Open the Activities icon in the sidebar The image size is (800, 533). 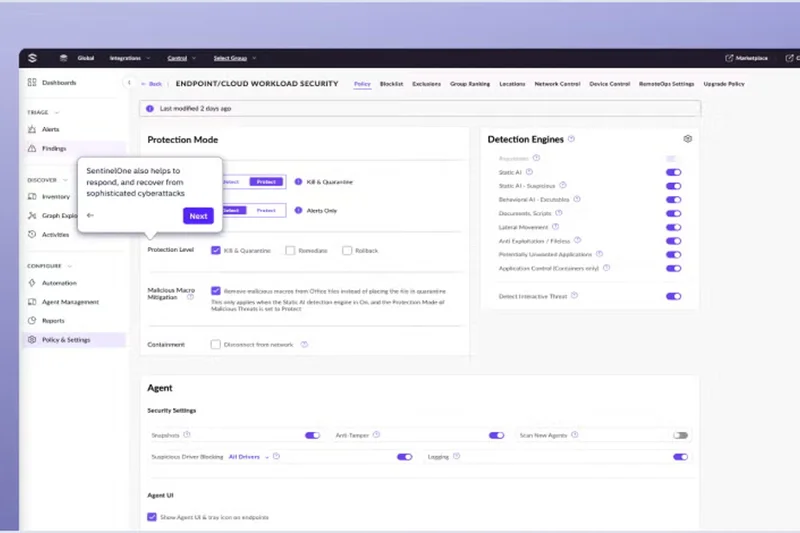click(x=33, y=234)
